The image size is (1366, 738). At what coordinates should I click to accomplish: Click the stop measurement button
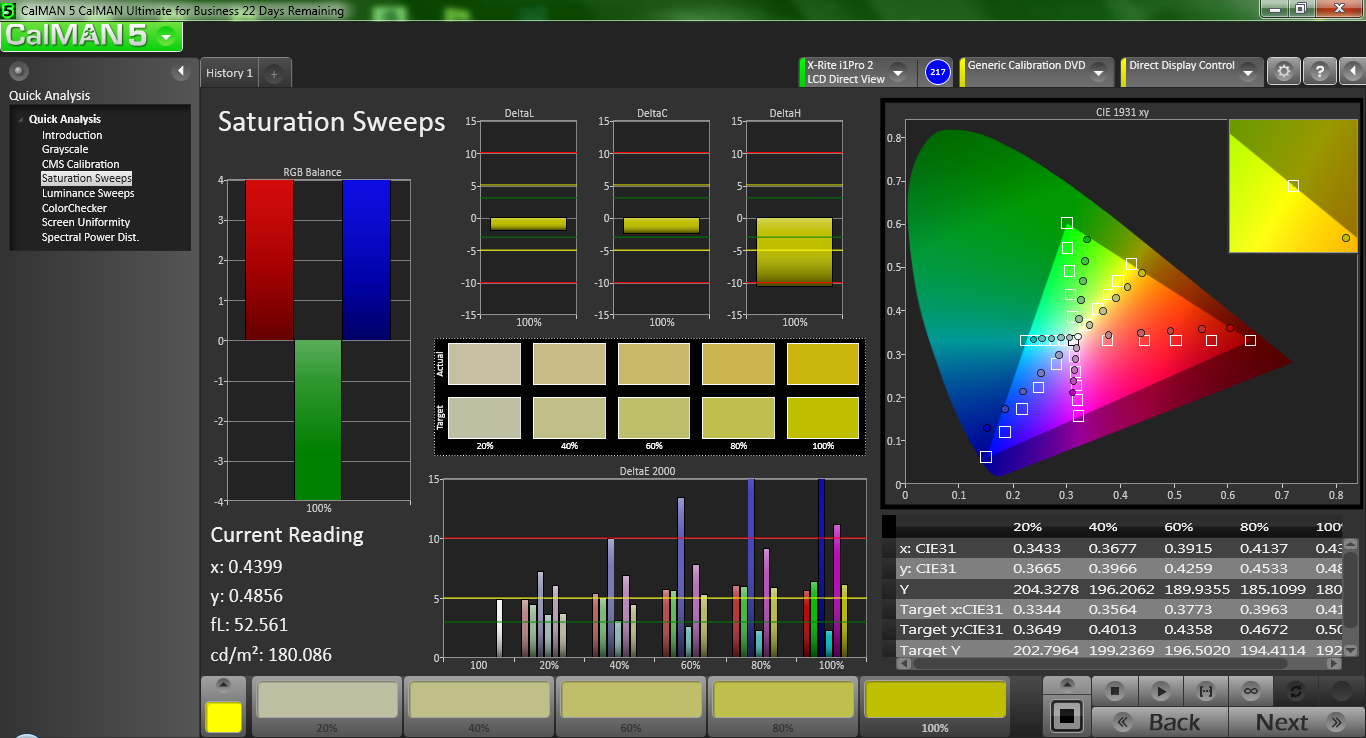1115,691
